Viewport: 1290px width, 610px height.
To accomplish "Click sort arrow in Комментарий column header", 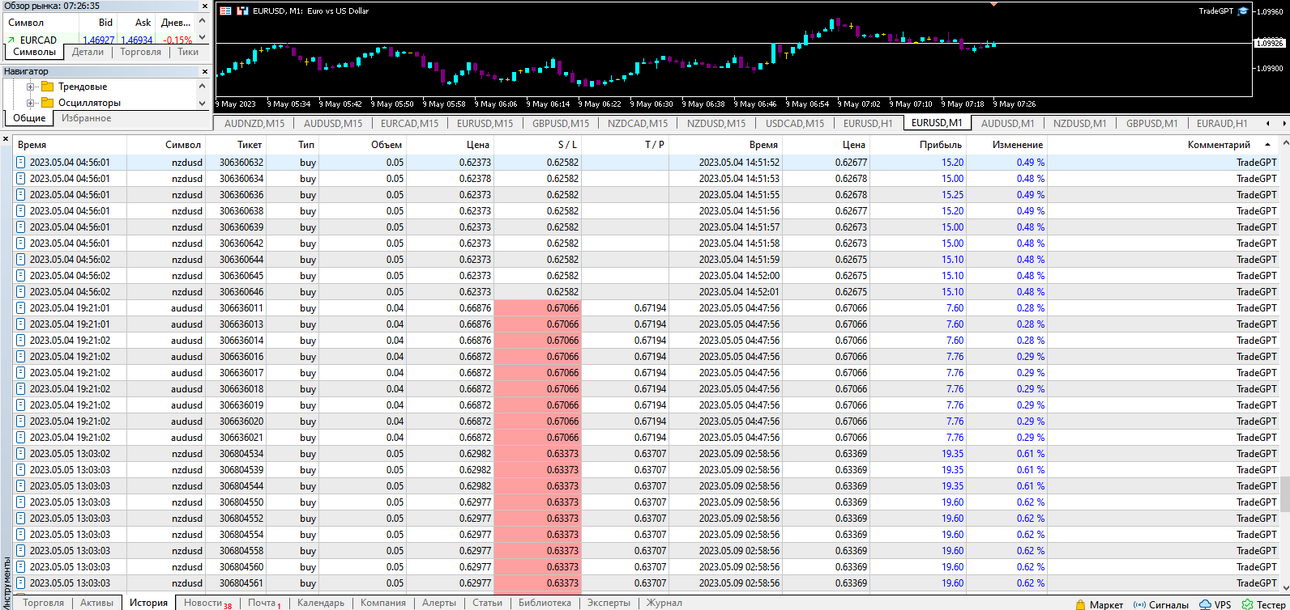I will tap(1267, 145).
